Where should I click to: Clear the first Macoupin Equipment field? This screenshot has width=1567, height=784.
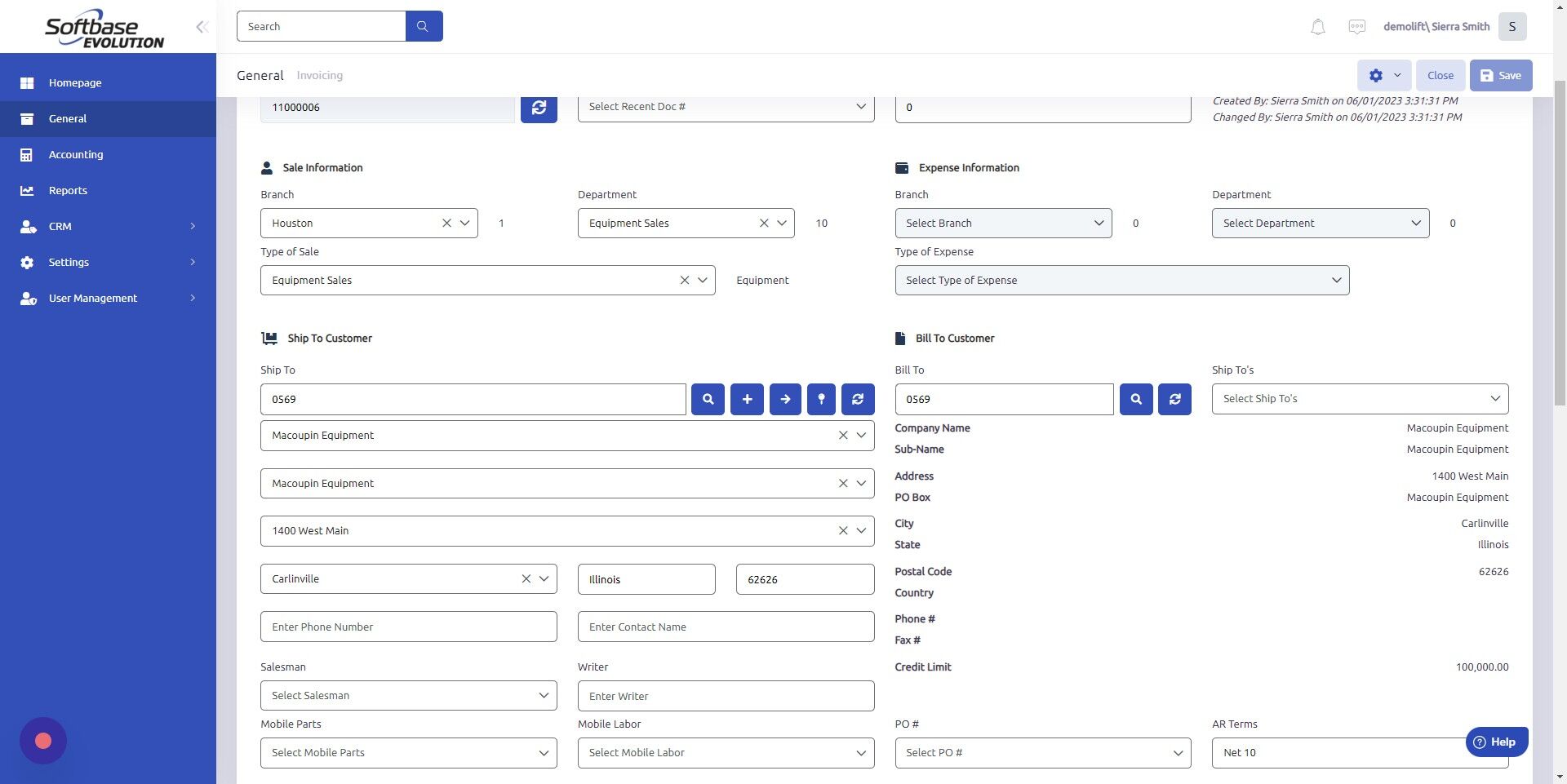pos(843,435)
